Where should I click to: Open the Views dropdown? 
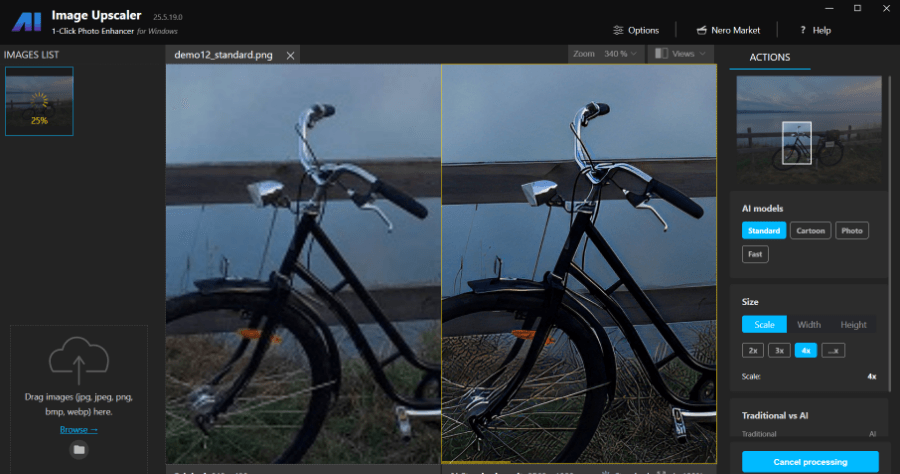(x=681, y=54)
